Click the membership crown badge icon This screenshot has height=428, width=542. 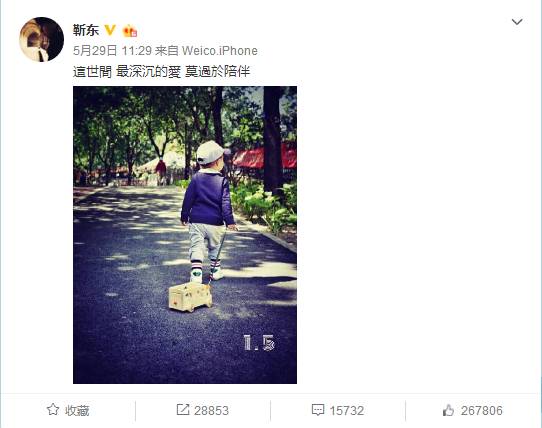pyautogui.click(x=130, y=31)
